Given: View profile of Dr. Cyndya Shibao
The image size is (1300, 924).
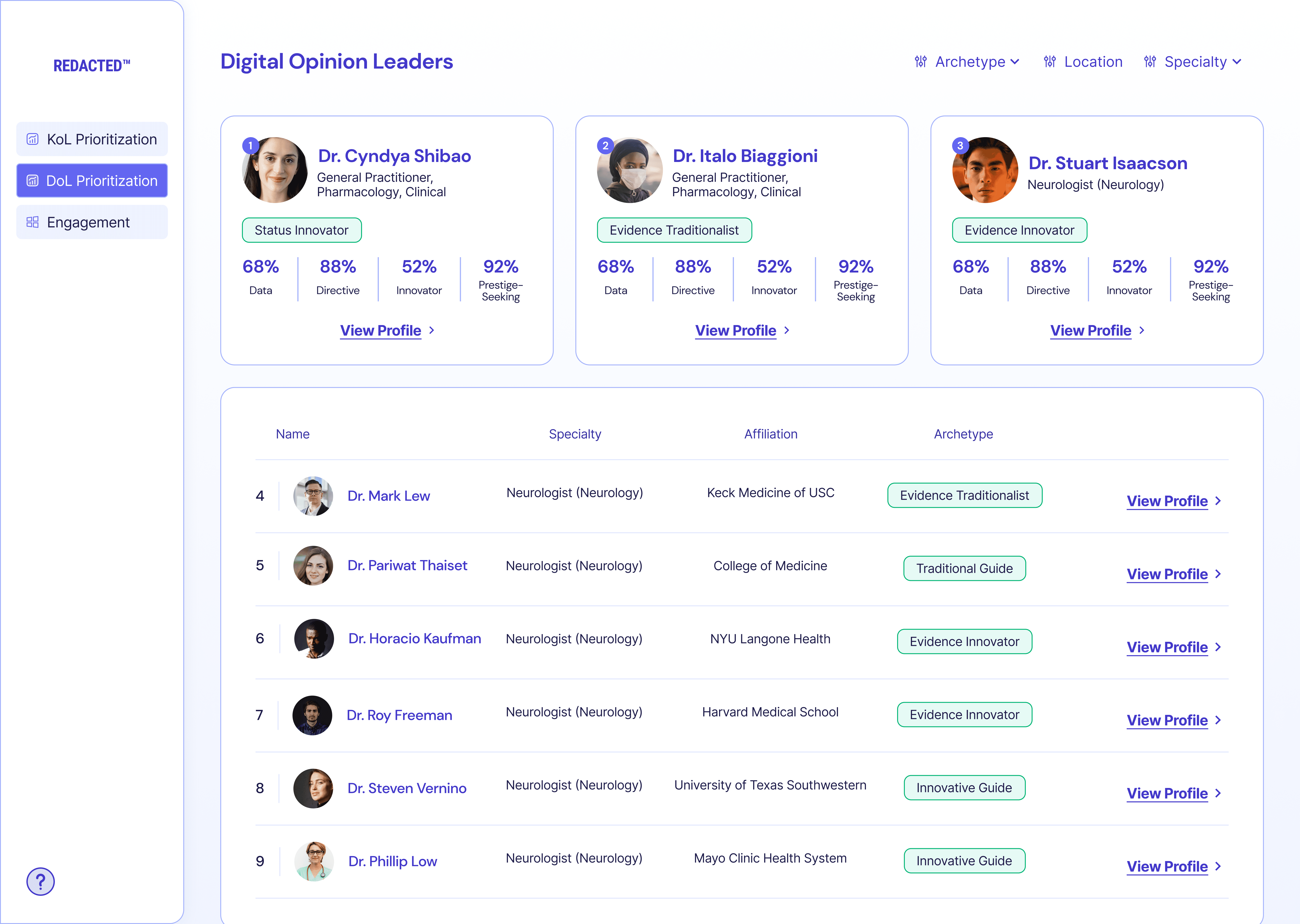Looking at the screenshot, I should [x=381, y=330].
